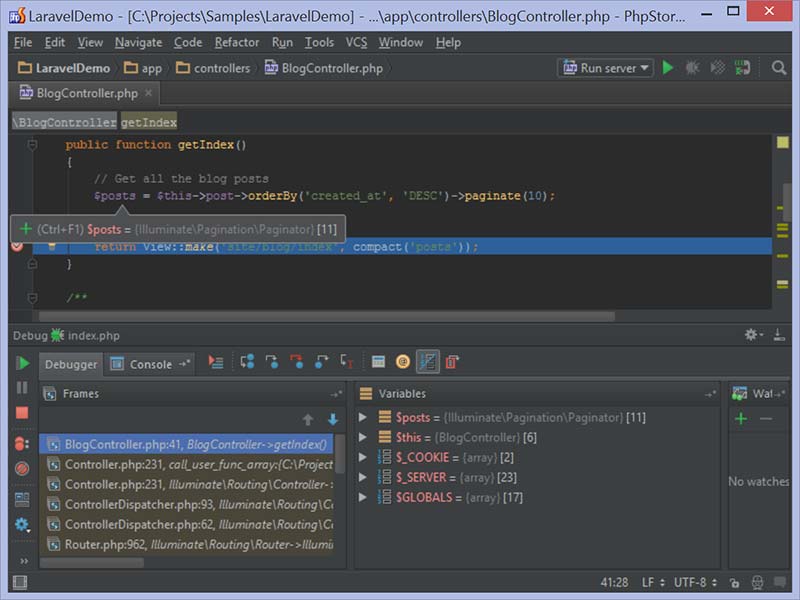Click Show Execution Point icon
The image size is (800, 600).
click(216, 362)
